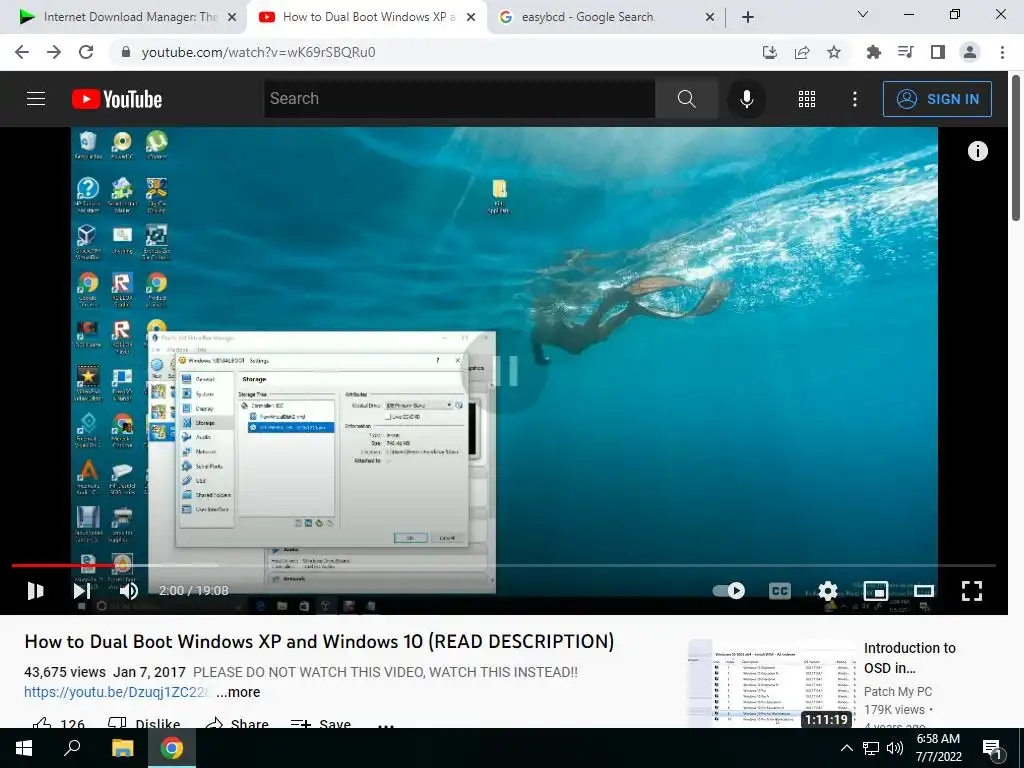Screen dimensions: 1024x768
Task: Enter full screen mode
Action: 972,591
